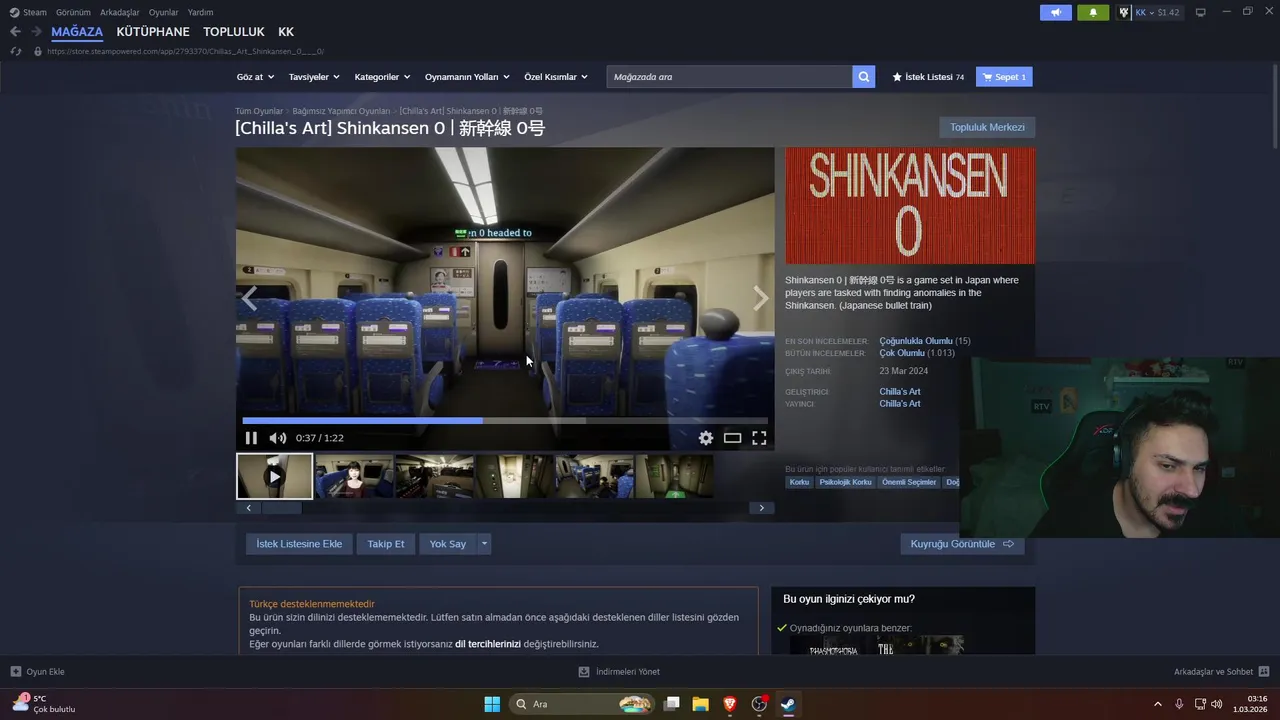1280x720 pixels.
Task: Open Steam from the taskbar
Action: pos(789,704)
